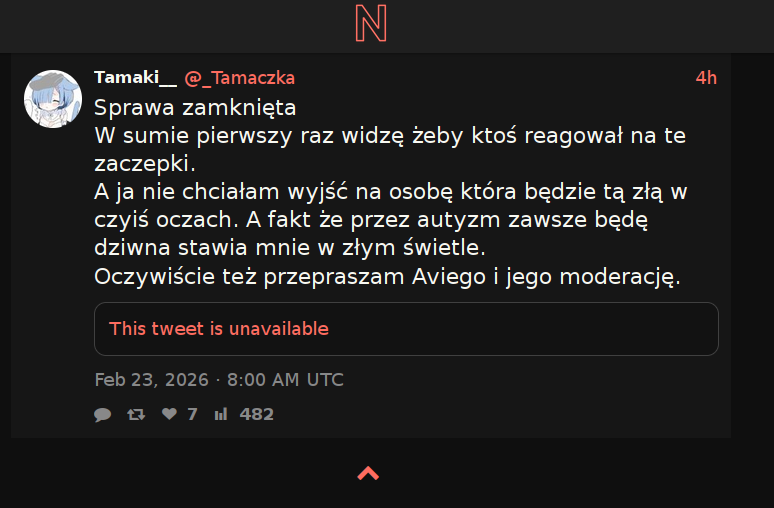Viewport: 774px width, 508px height.
Task: Click the retweet arrows icon
Action: pyautogui.click(x=136, y=414)
